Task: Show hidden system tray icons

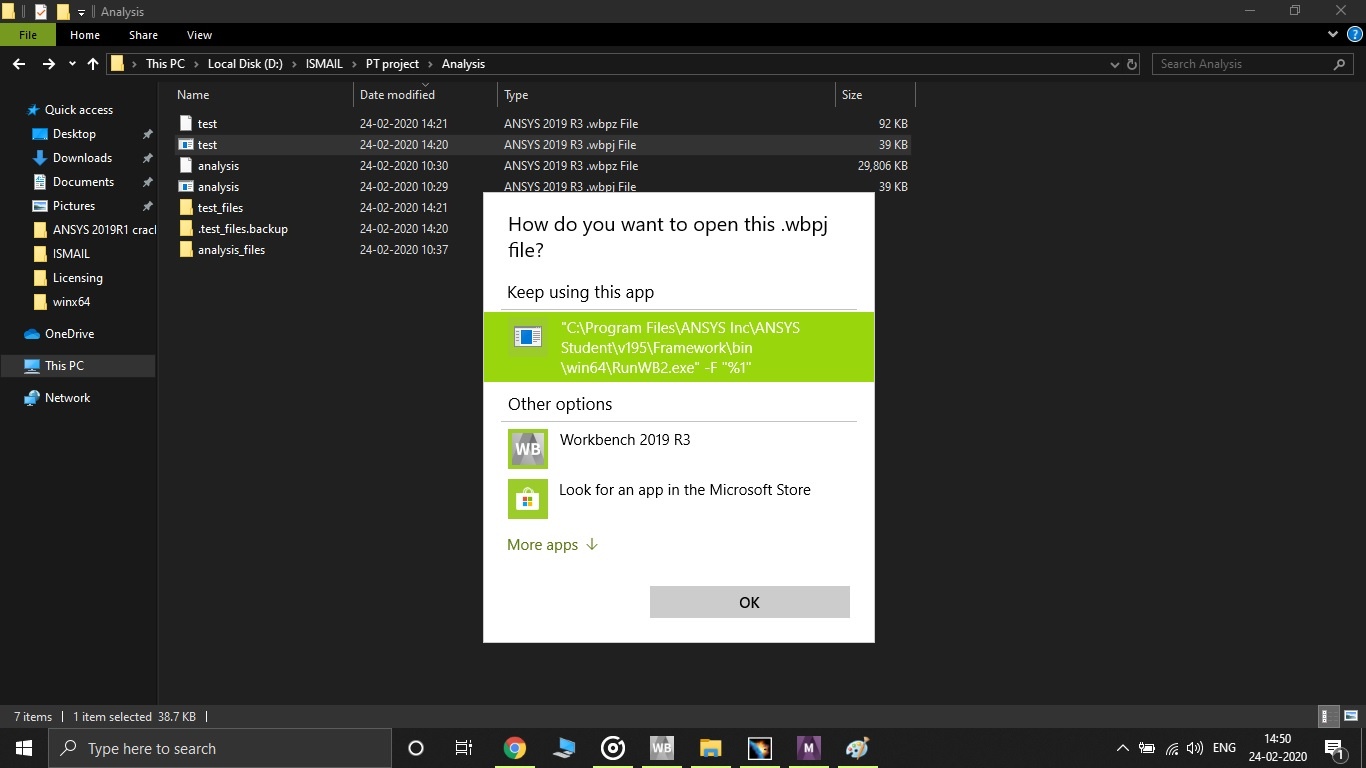Action: pos(1122,748)
